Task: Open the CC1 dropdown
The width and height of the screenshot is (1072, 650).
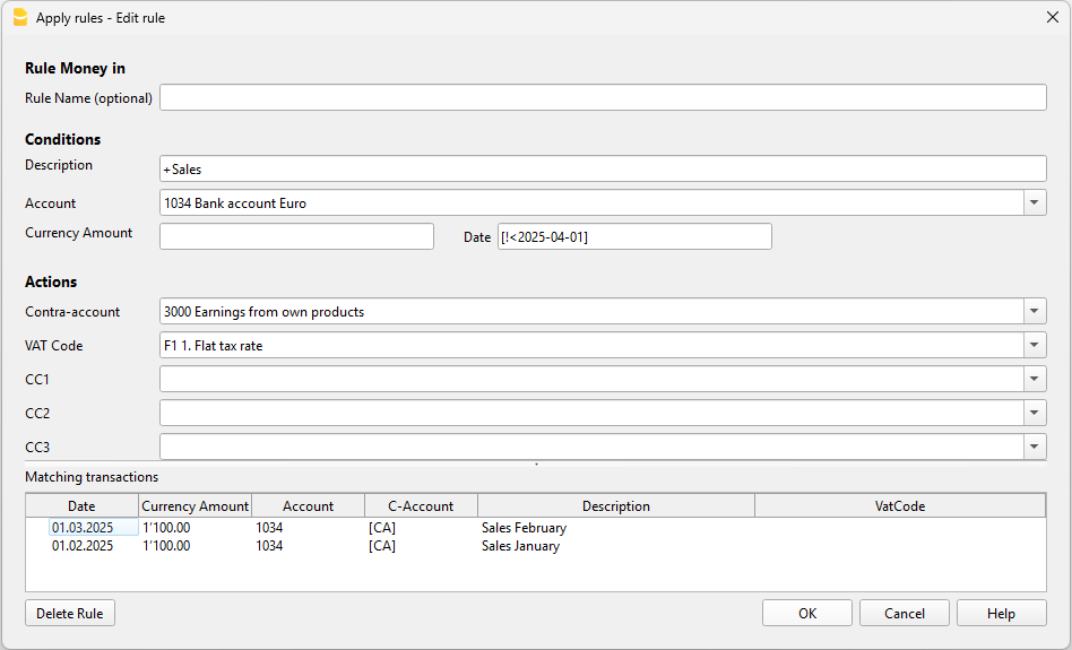Action: pyautogui.click(x=1034, y=379)
